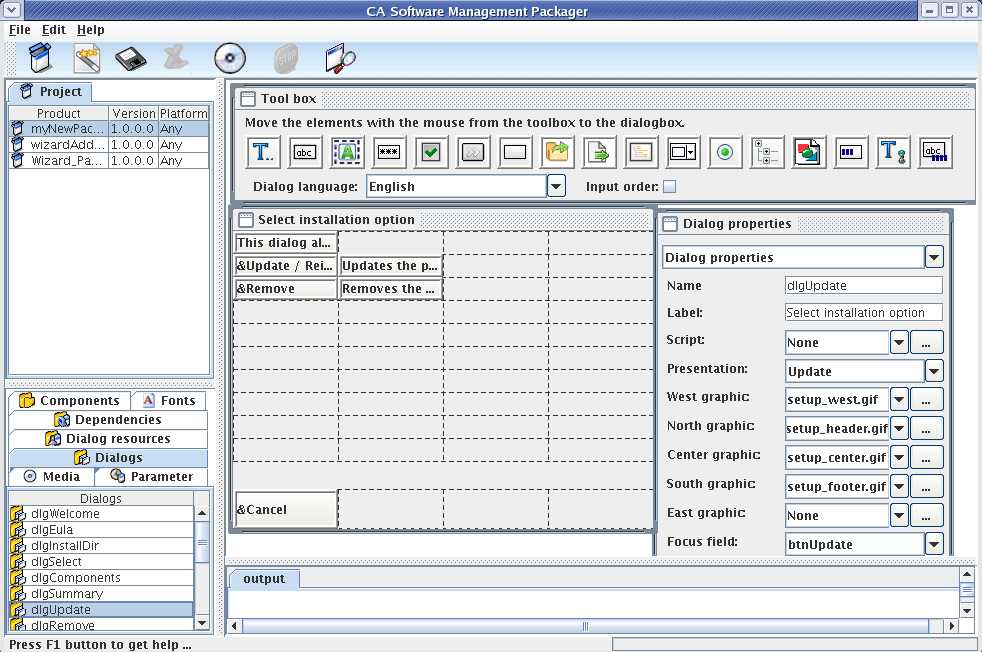982x652 pixels.
Task: Click the &Cancel button in dialog designer
Action: pos(286,510)
